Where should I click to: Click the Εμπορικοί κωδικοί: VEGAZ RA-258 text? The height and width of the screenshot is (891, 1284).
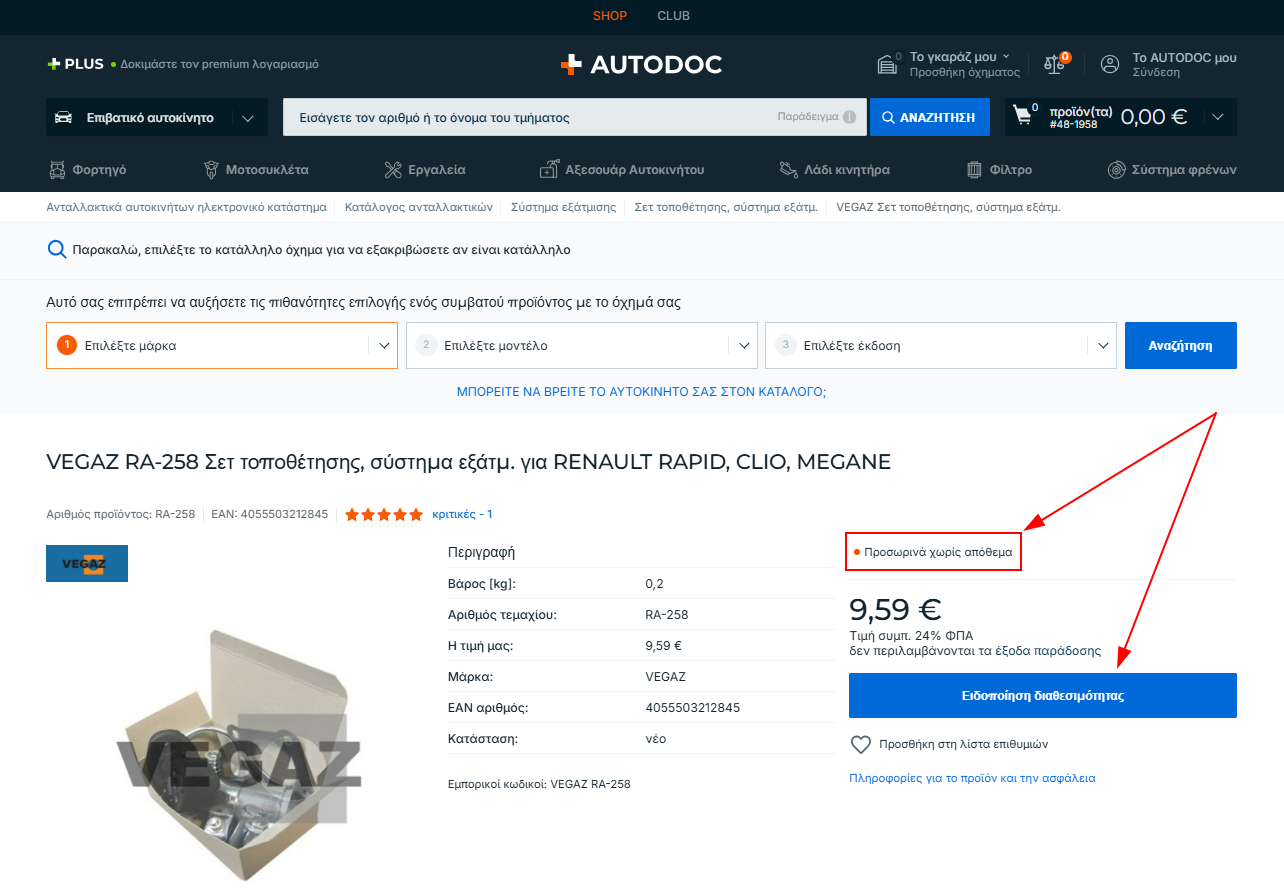point(540,784)
